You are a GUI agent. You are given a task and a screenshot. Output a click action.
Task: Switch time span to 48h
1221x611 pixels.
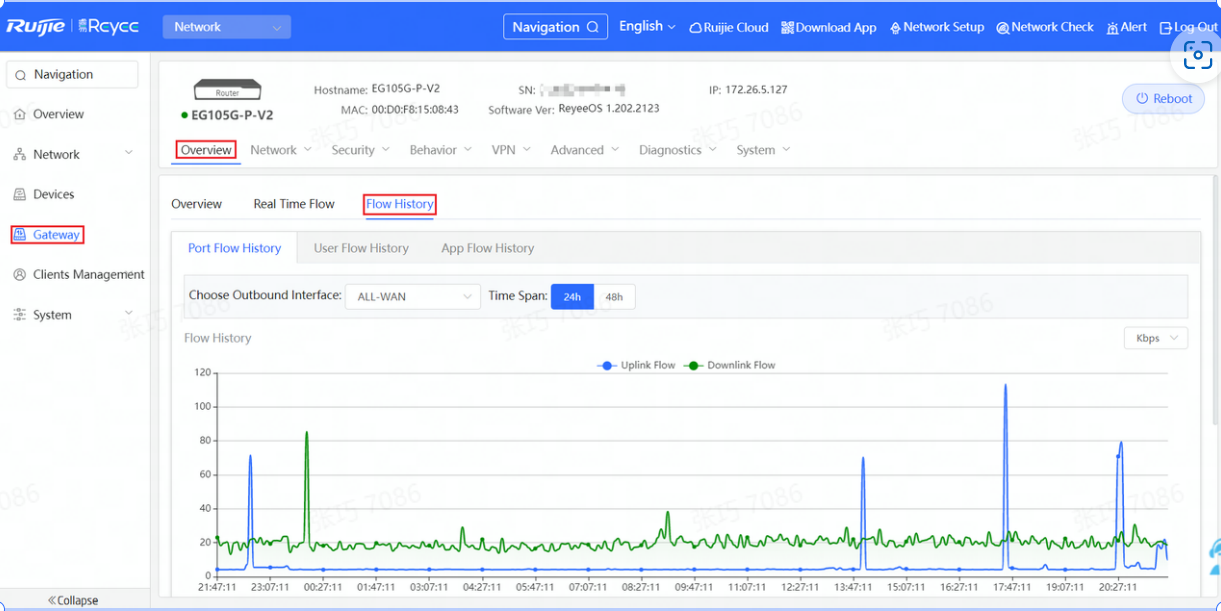(x=614, y=297)
